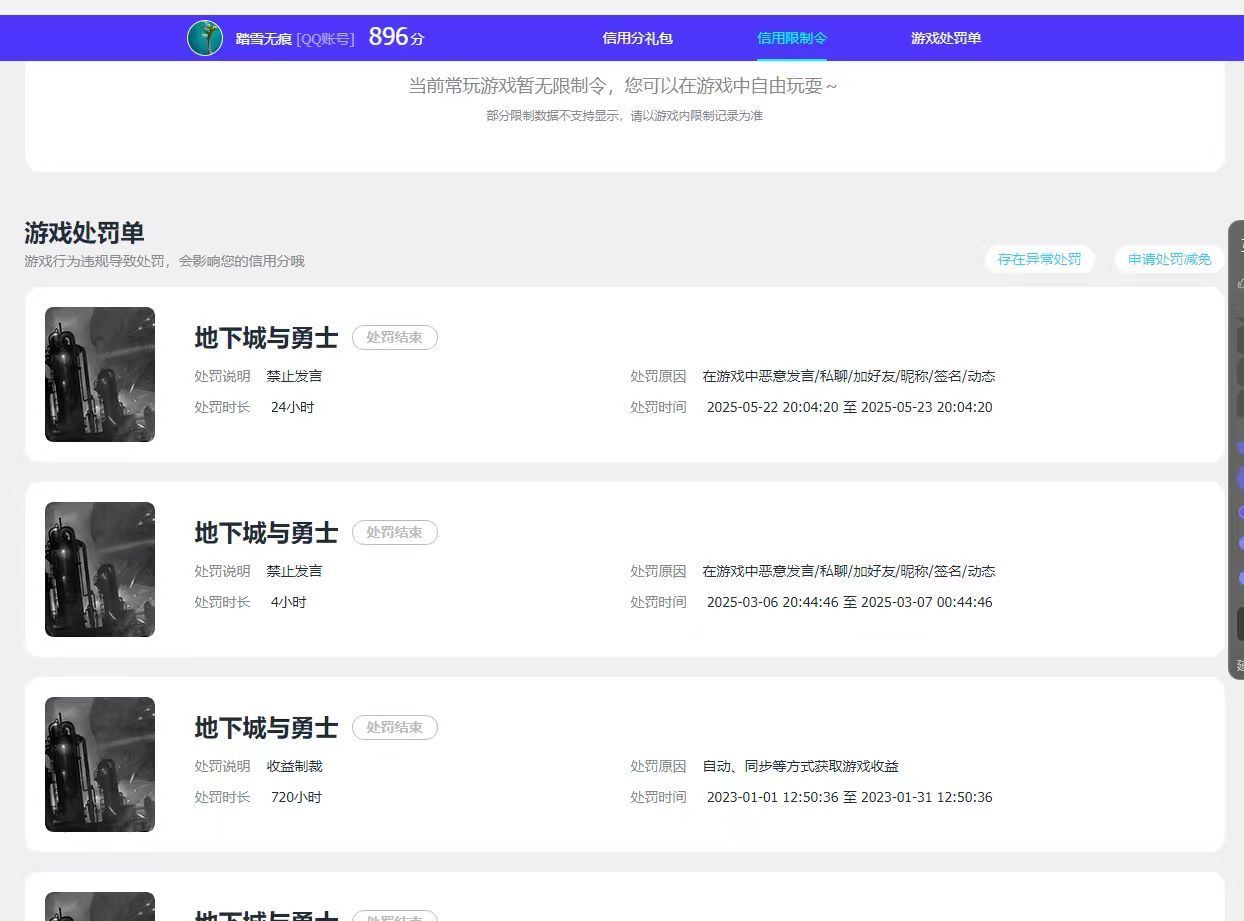The width and height of the screenshot is (1244, 921).
Task: Expand the 存在异常处罚 panel
Action: [x=1040, y=259]
